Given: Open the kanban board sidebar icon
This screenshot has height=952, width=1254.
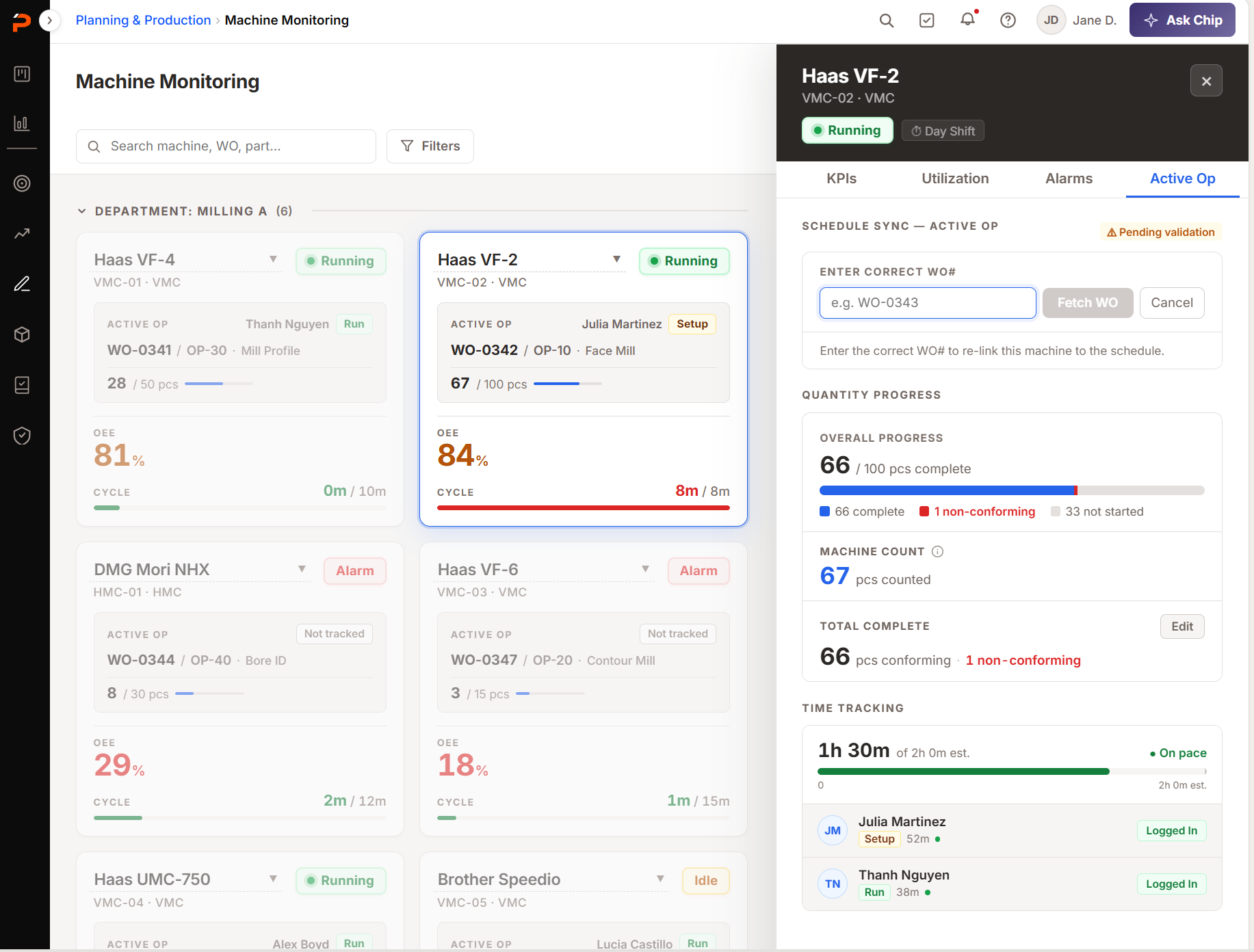Looking at the screenshot, I should click(22, 74).
